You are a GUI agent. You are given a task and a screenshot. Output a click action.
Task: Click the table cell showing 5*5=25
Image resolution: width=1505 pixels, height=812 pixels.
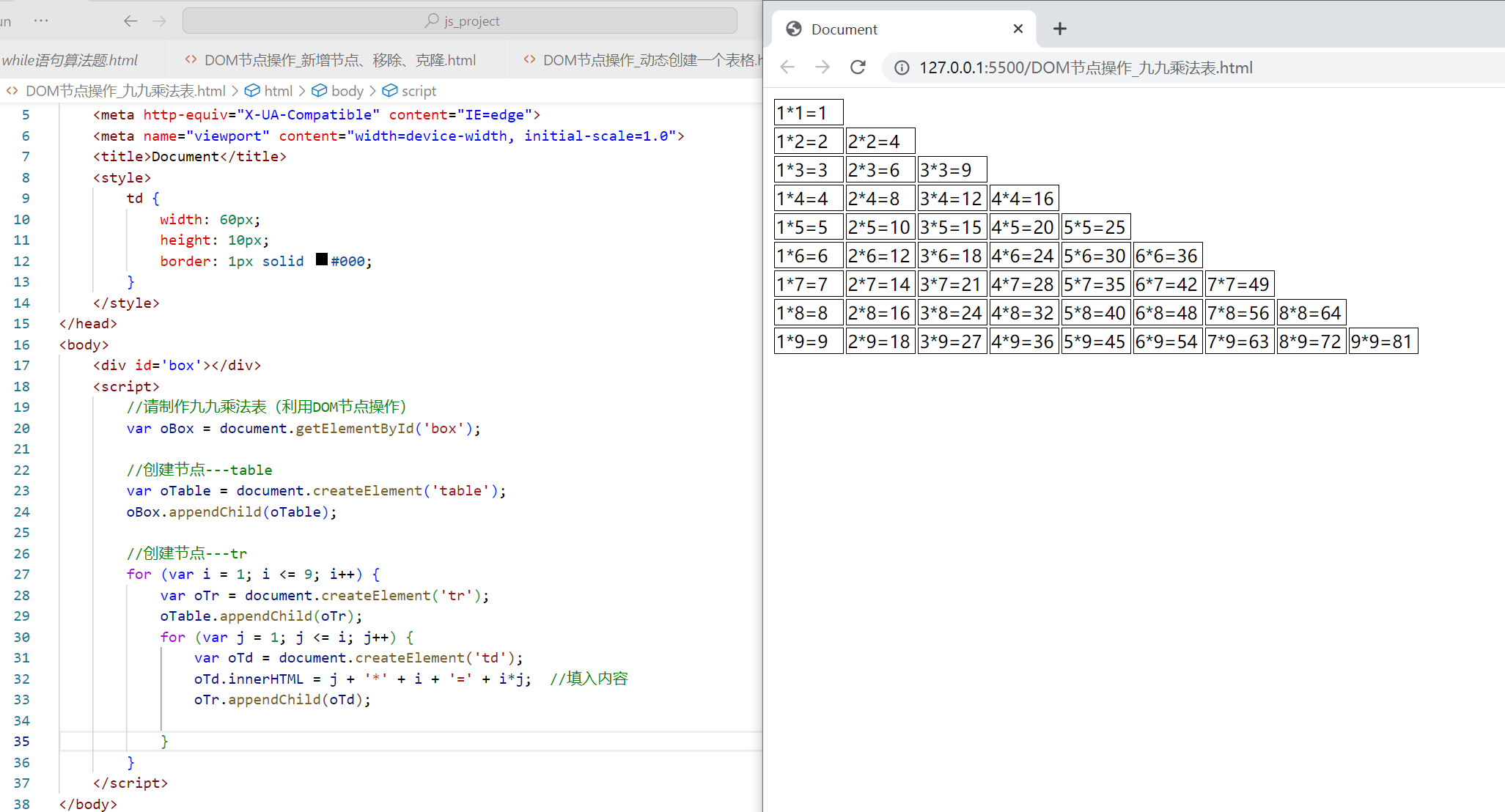1096,226
